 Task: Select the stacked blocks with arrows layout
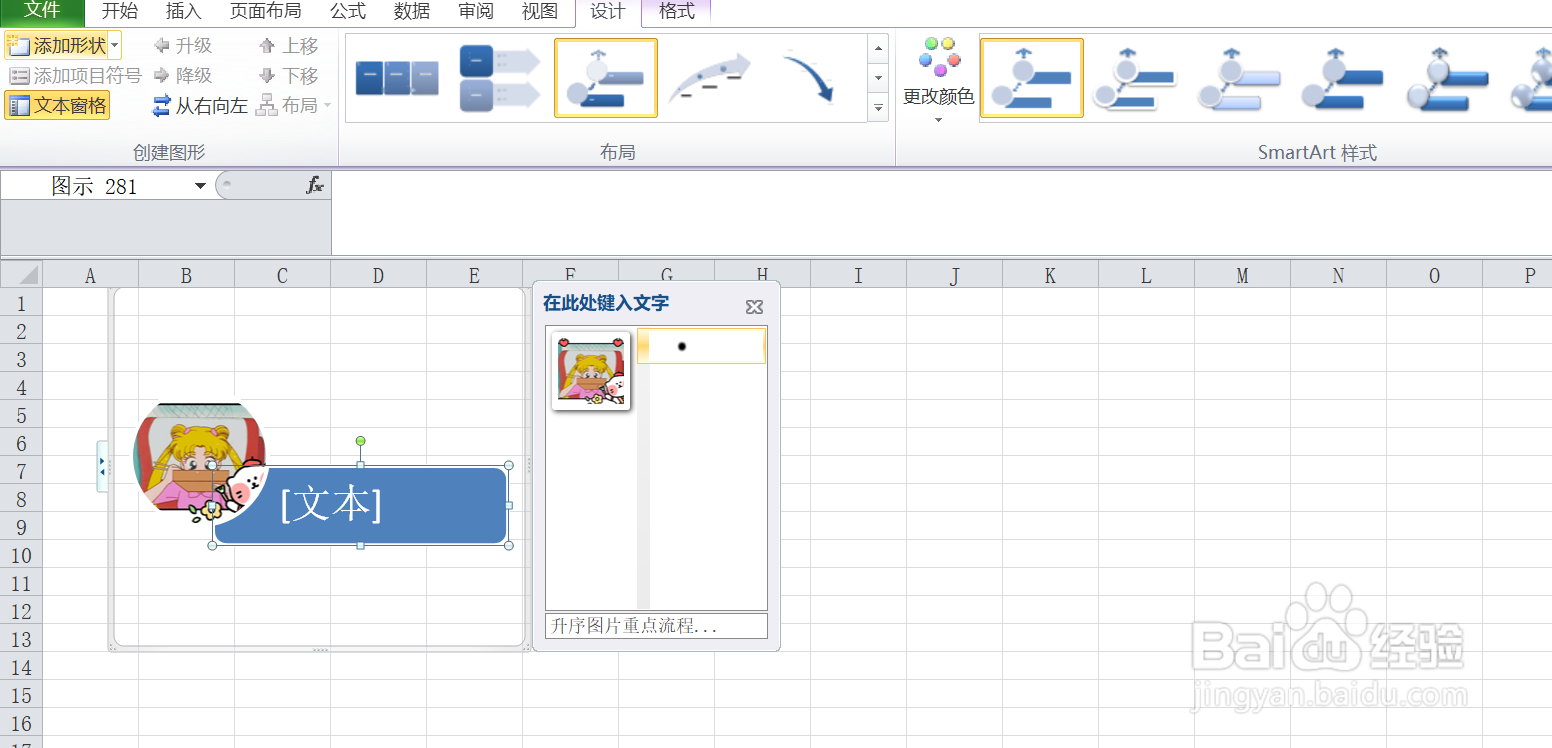[x=500, y=78]
